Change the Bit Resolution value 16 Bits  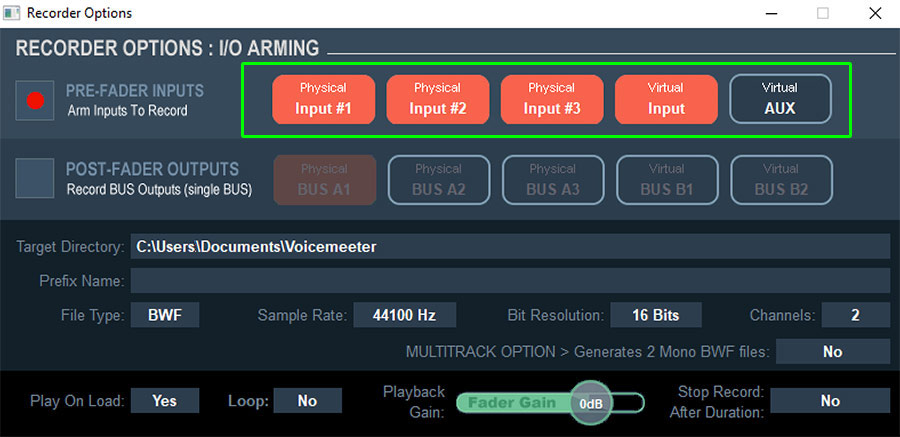coord(656,315)
